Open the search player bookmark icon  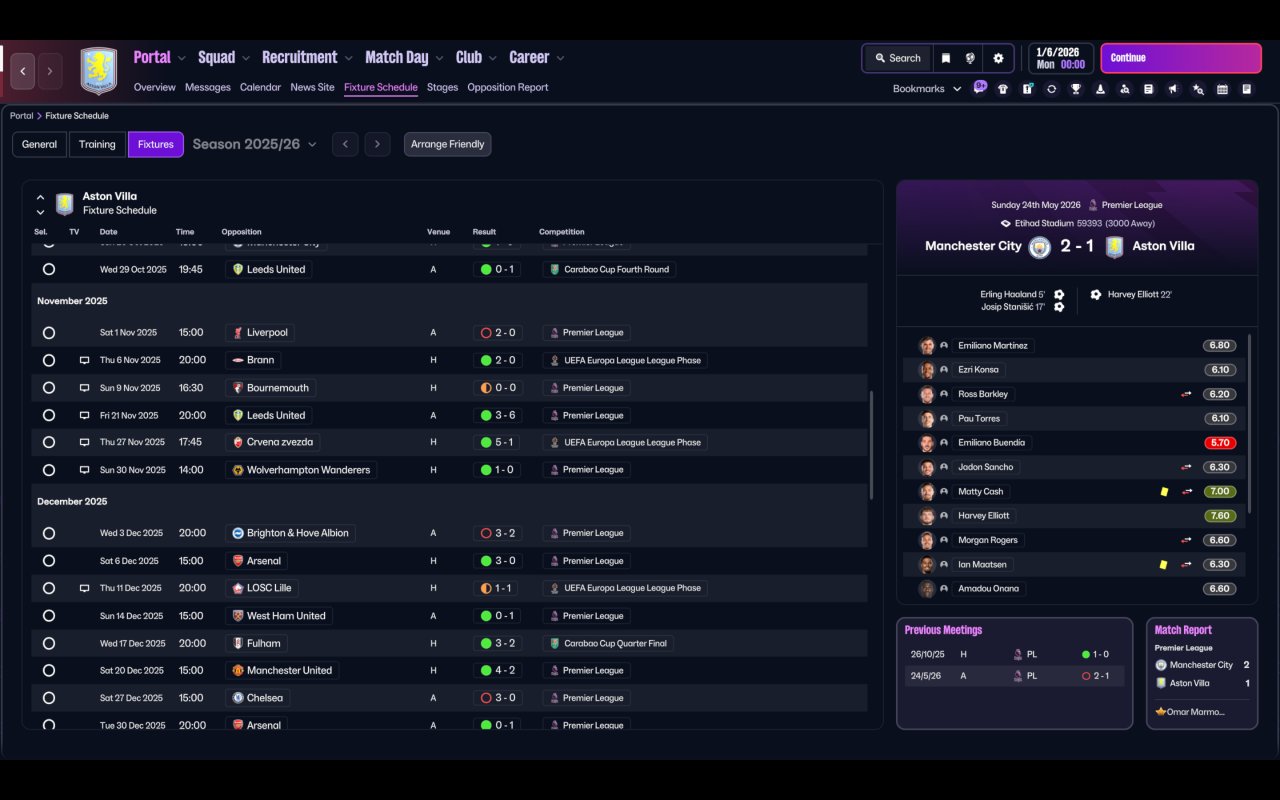[x=1125, y=89]
